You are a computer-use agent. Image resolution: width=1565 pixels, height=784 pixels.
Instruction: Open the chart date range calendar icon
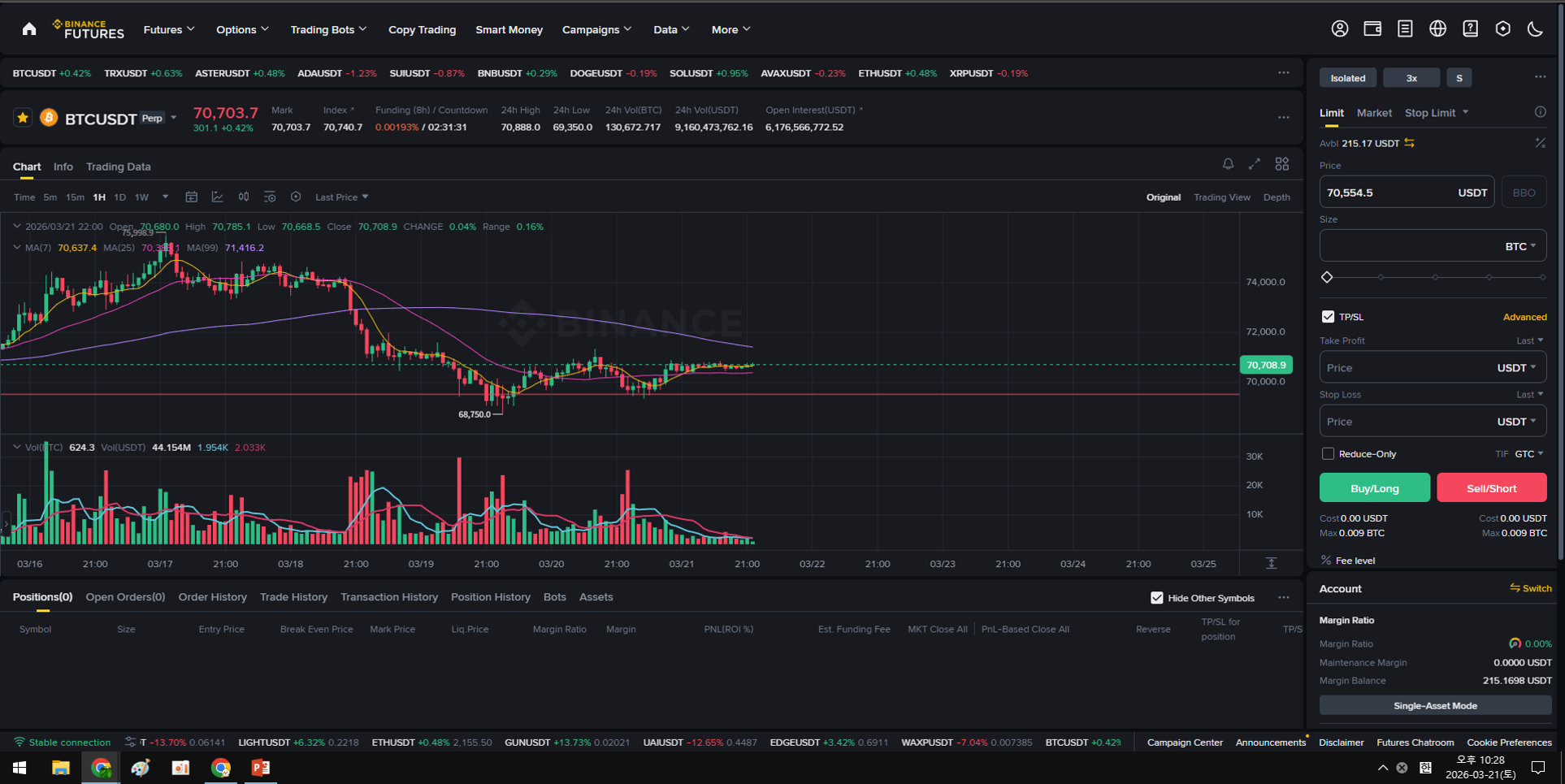192,197
